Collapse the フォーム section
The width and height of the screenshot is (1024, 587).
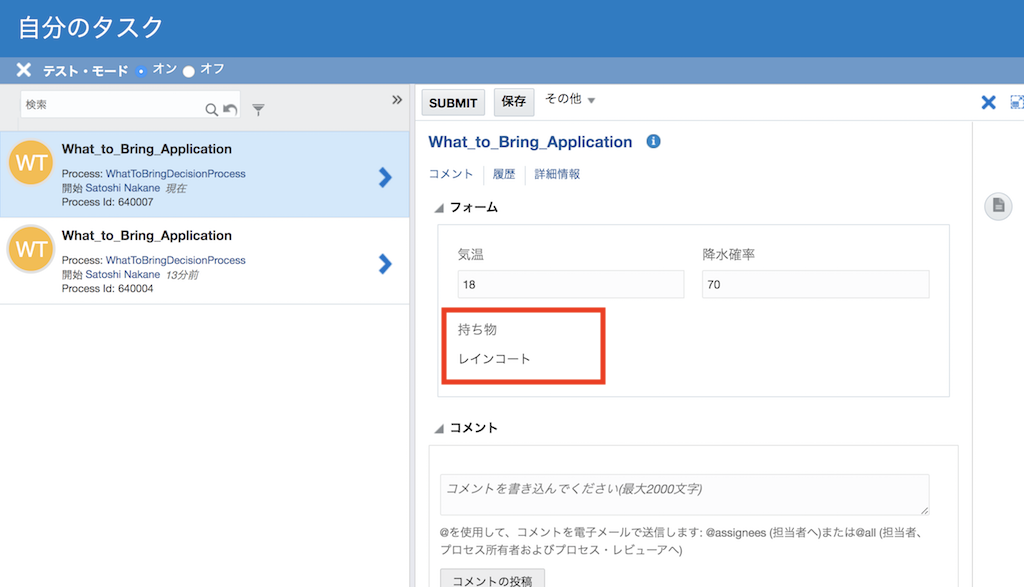(x=439, y=208)
